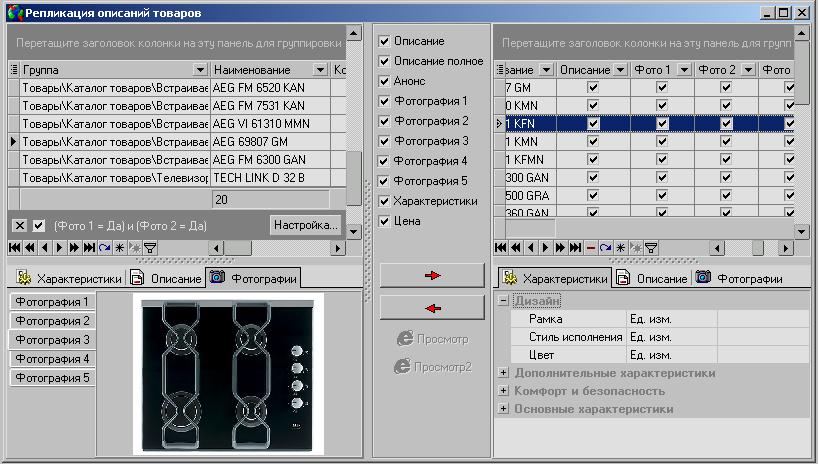Open the Фото 2 column filter dropdown
This screenshot has height=464, width=818.
(x=748, y=69)
